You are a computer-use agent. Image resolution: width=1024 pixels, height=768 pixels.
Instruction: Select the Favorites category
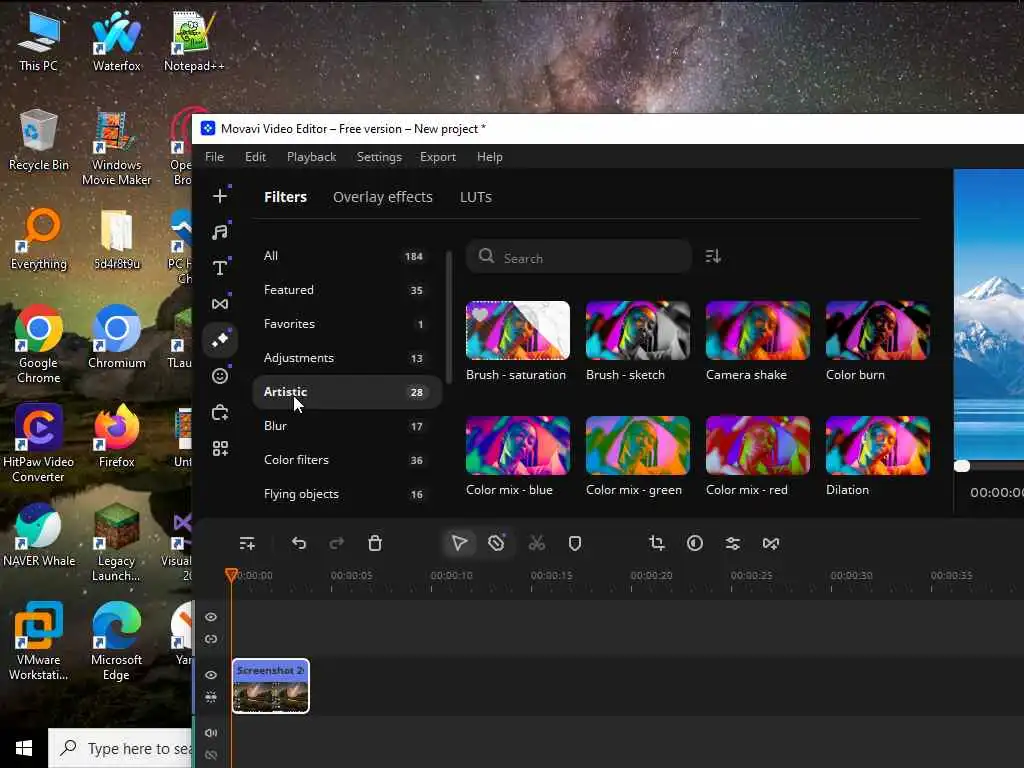pos(346,324)
